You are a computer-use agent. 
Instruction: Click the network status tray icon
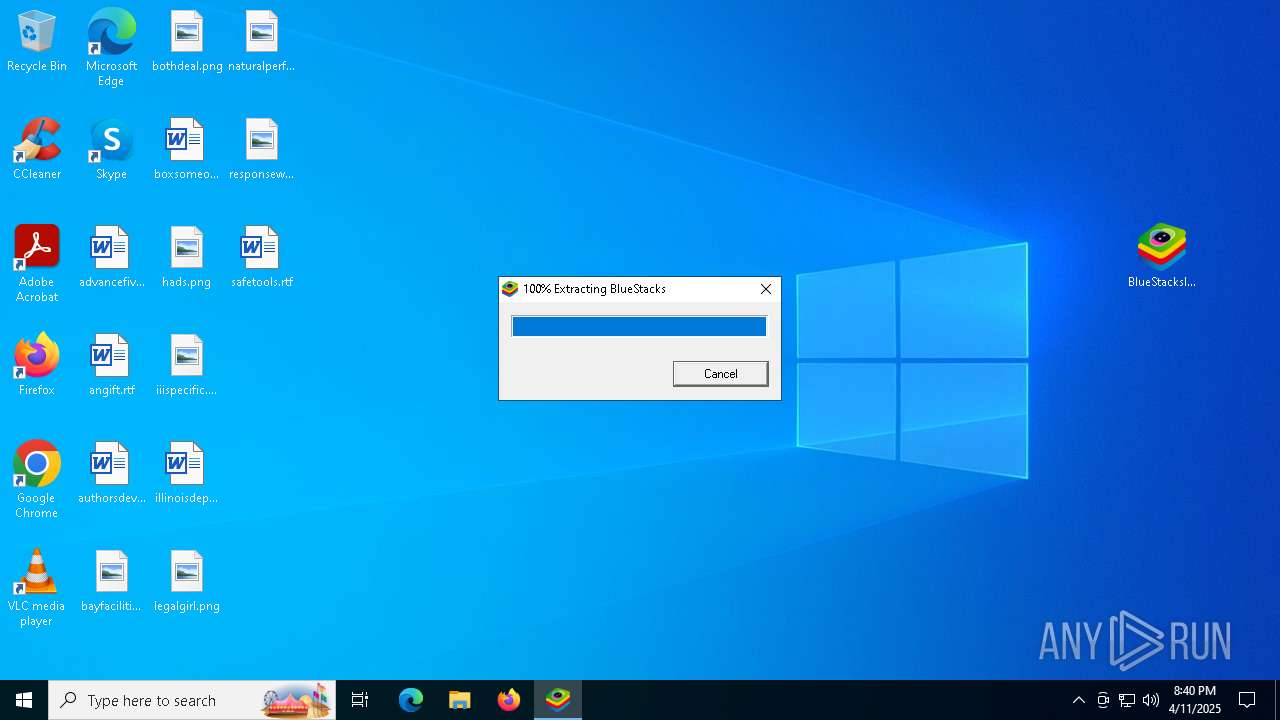pyautogui.click(x=1127, y=700)
